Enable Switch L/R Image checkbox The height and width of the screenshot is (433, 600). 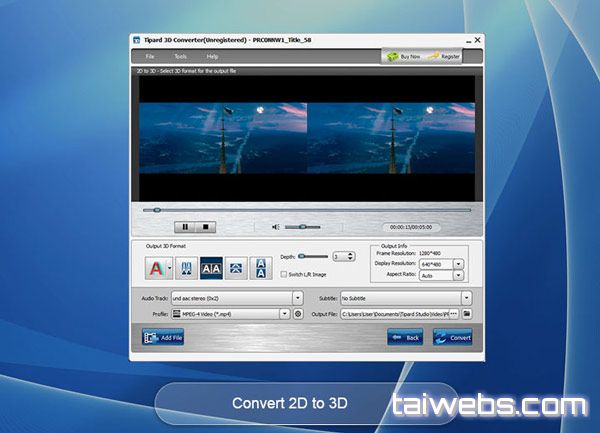[x=283, y=274]
